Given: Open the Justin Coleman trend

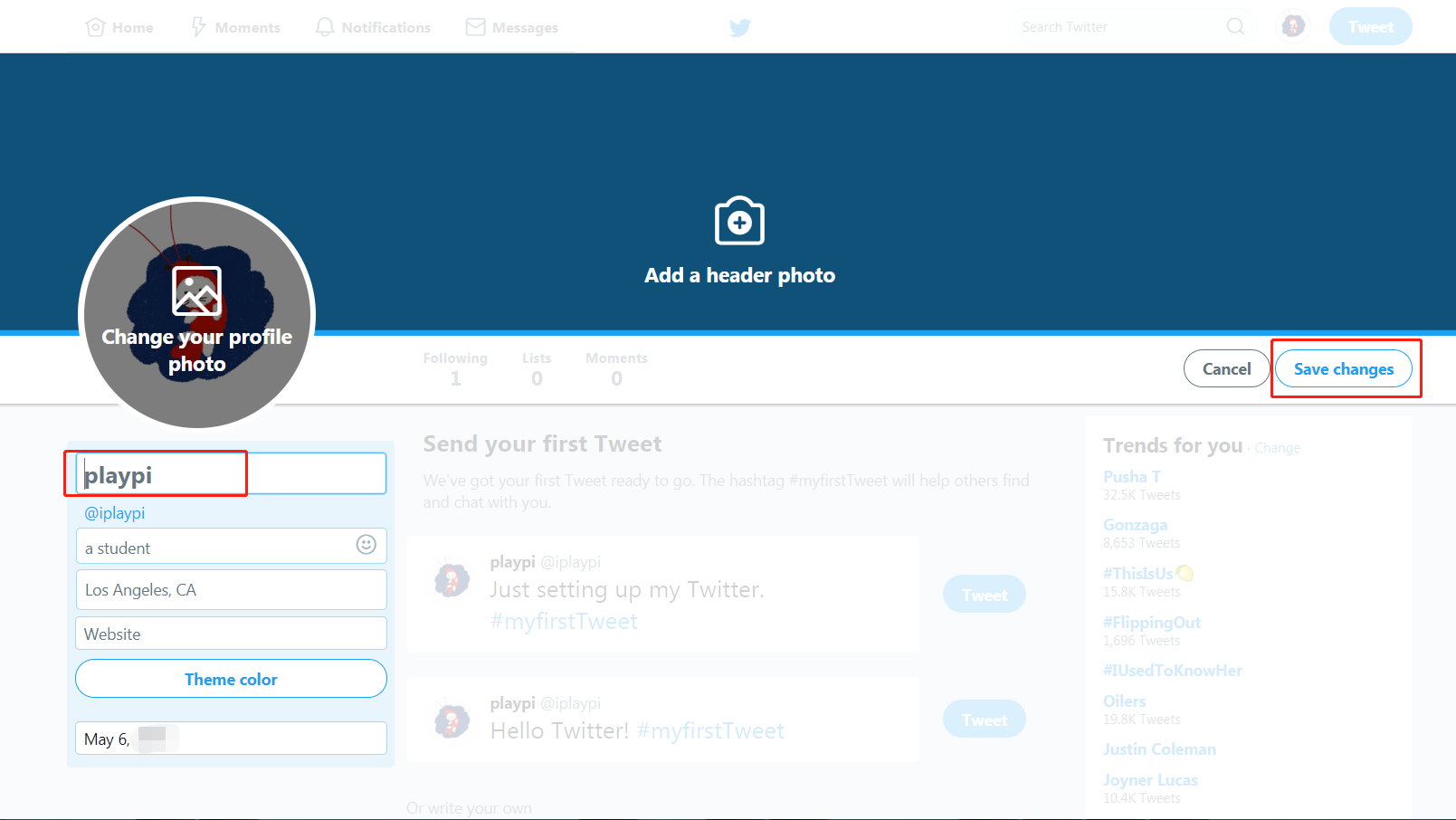Looking at the screenshot, I should 1159,749.
